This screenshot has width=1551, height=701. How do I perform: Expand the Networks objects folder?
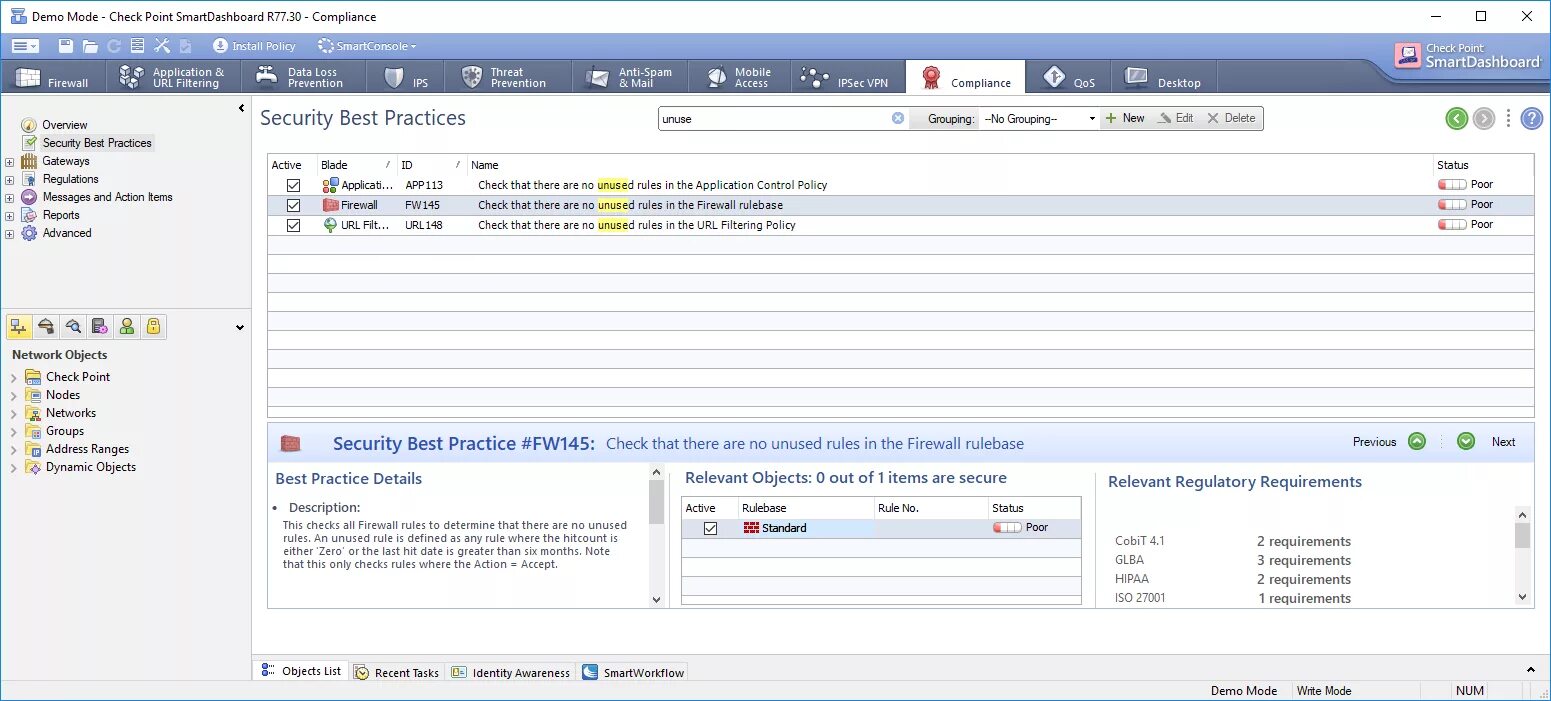[x=13, y=413]
